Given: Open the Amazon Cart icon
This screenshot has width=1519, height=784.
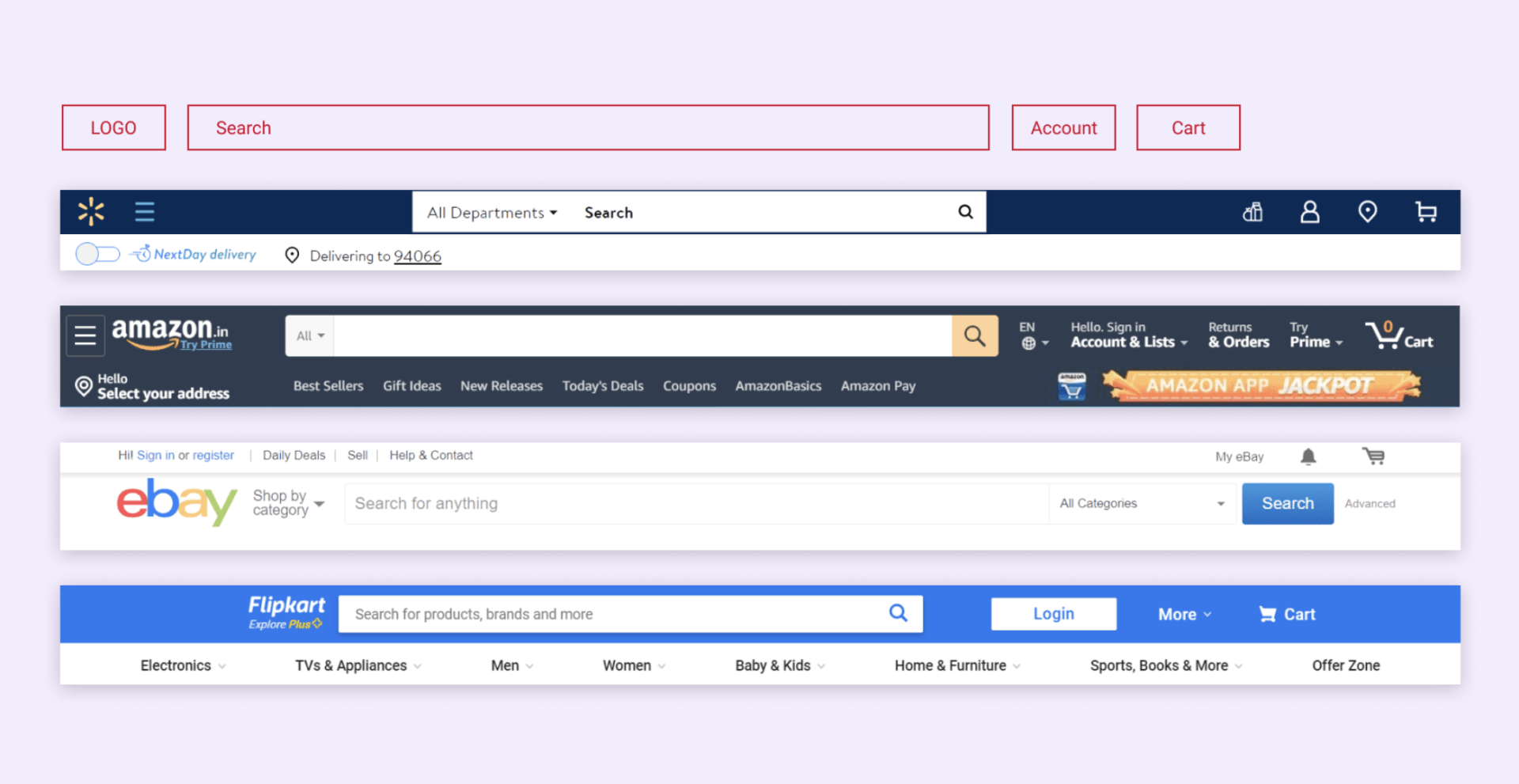Looking at the screenshot, I should [x=1399, y=335].
